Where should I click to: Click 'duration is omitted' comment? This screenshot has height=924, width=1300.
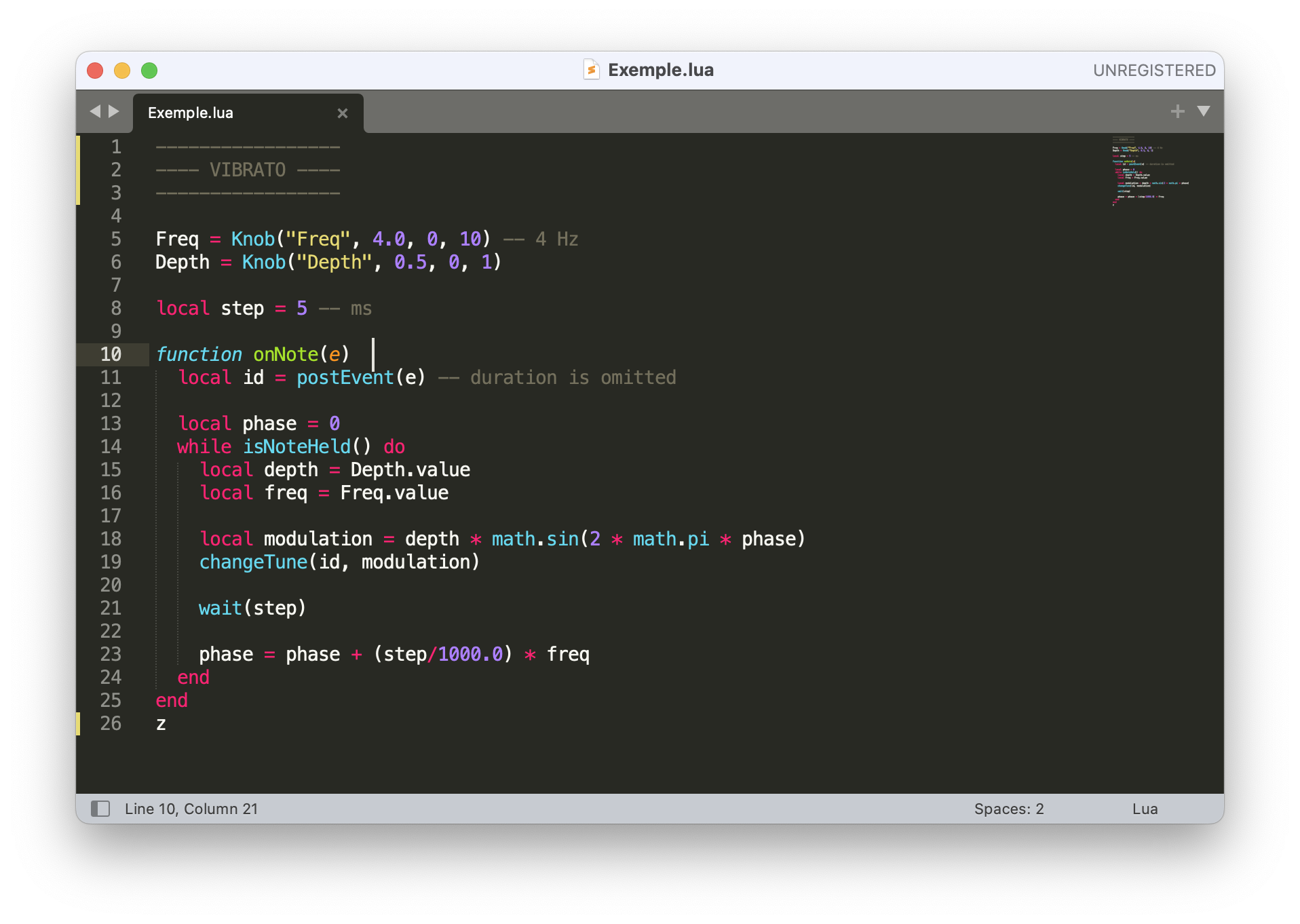[x=557, y=377]
